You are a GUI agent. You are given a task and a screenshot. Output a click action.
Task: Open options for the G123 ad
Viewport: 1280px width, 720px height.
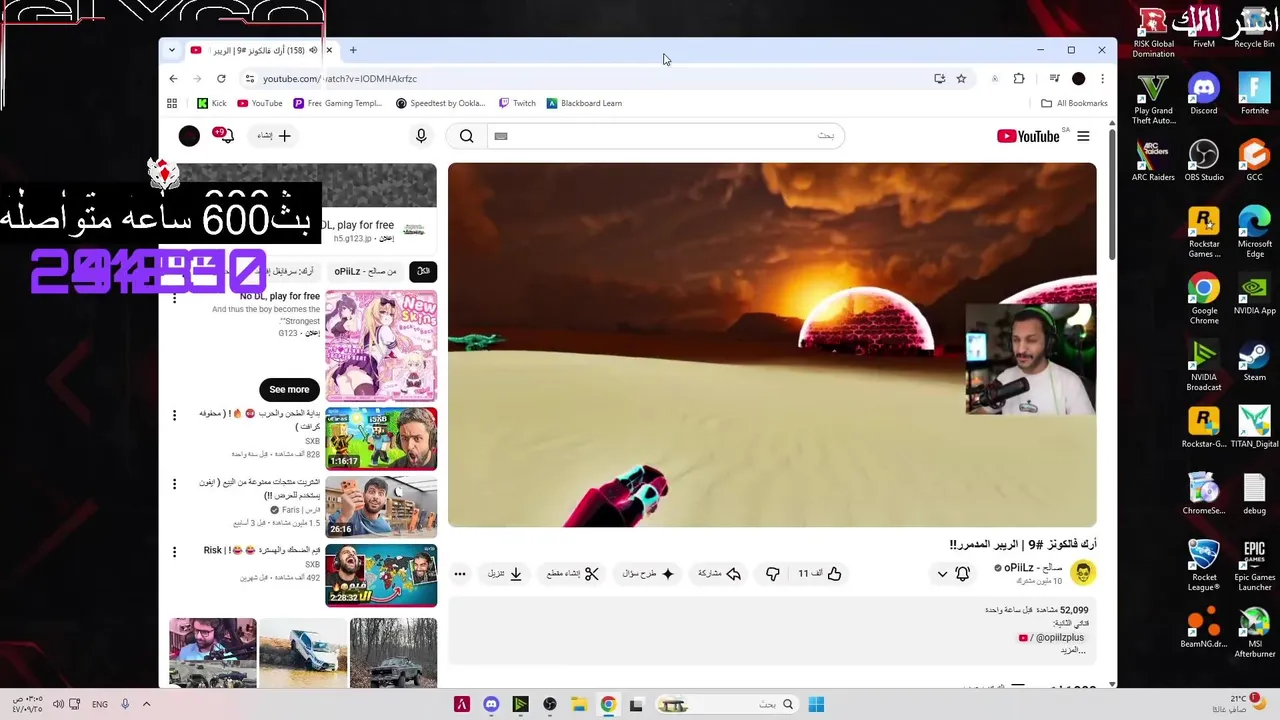174,298
